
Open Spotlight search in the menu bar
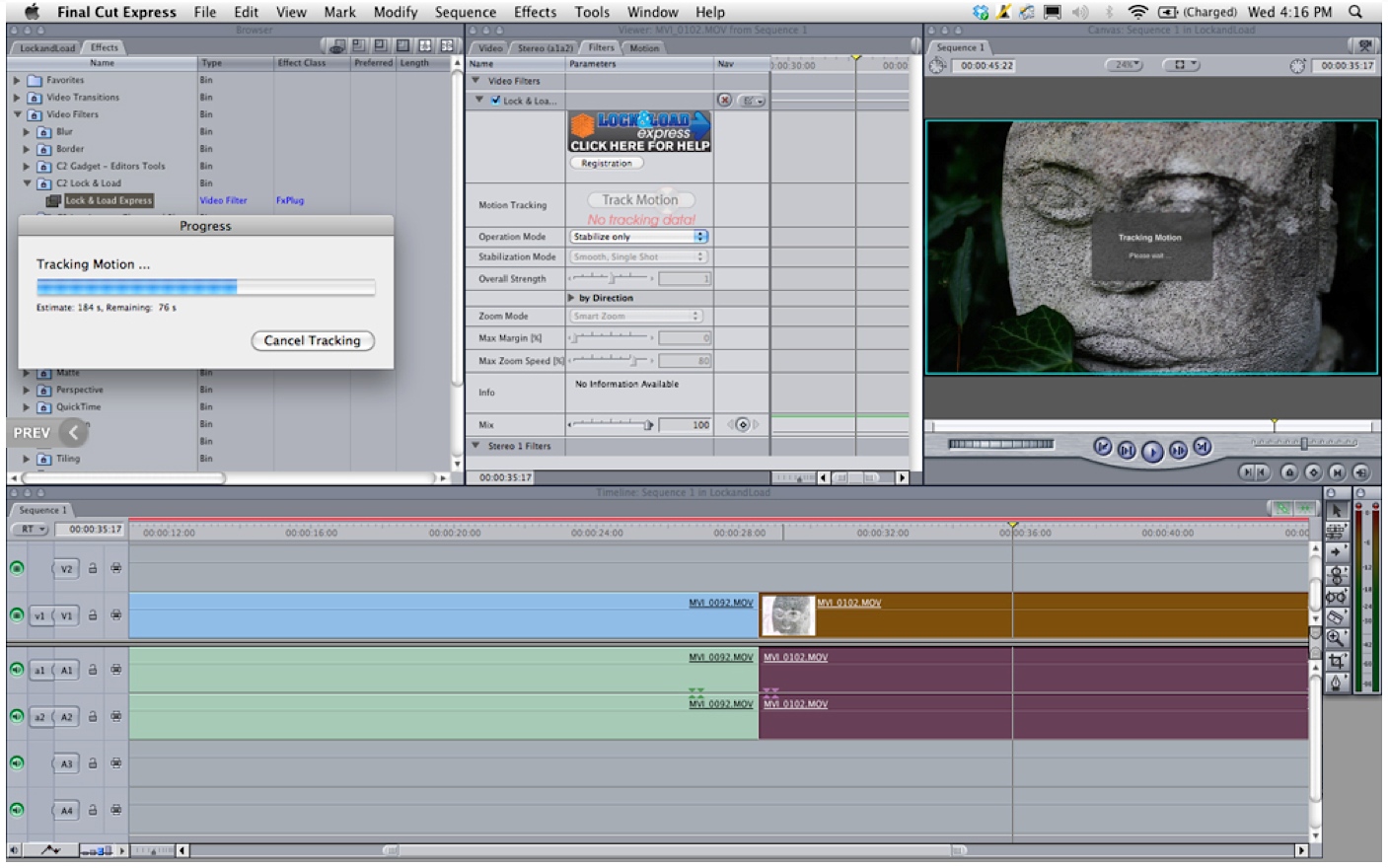(1356, 12)
